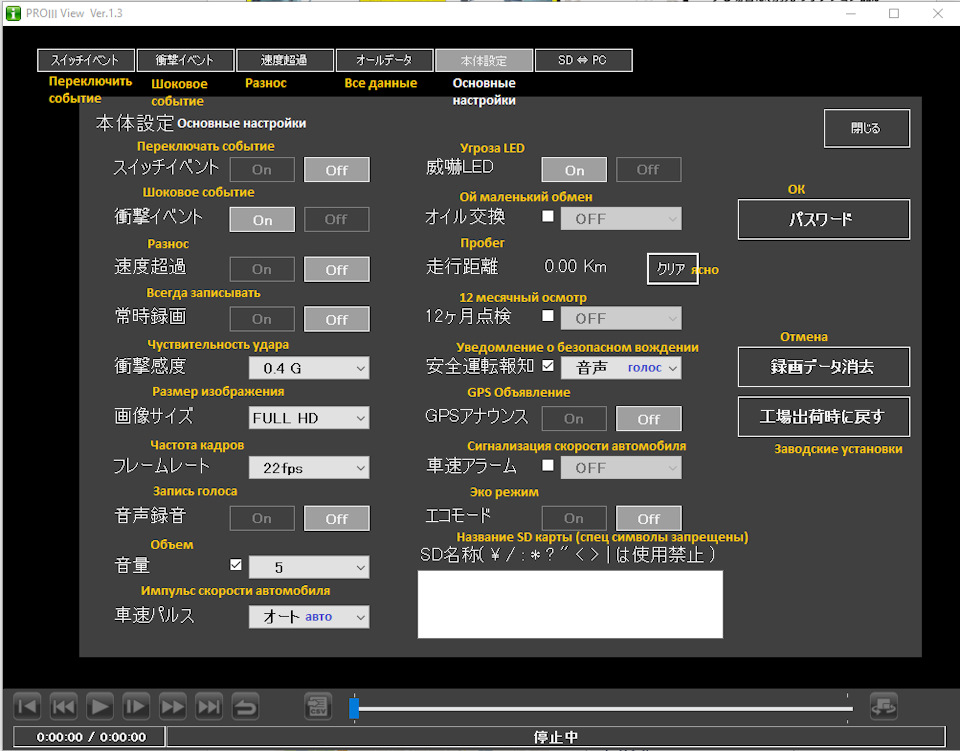Screen dimensions: 960x751
Task: Set エコモード to Off
Action: 648,518
